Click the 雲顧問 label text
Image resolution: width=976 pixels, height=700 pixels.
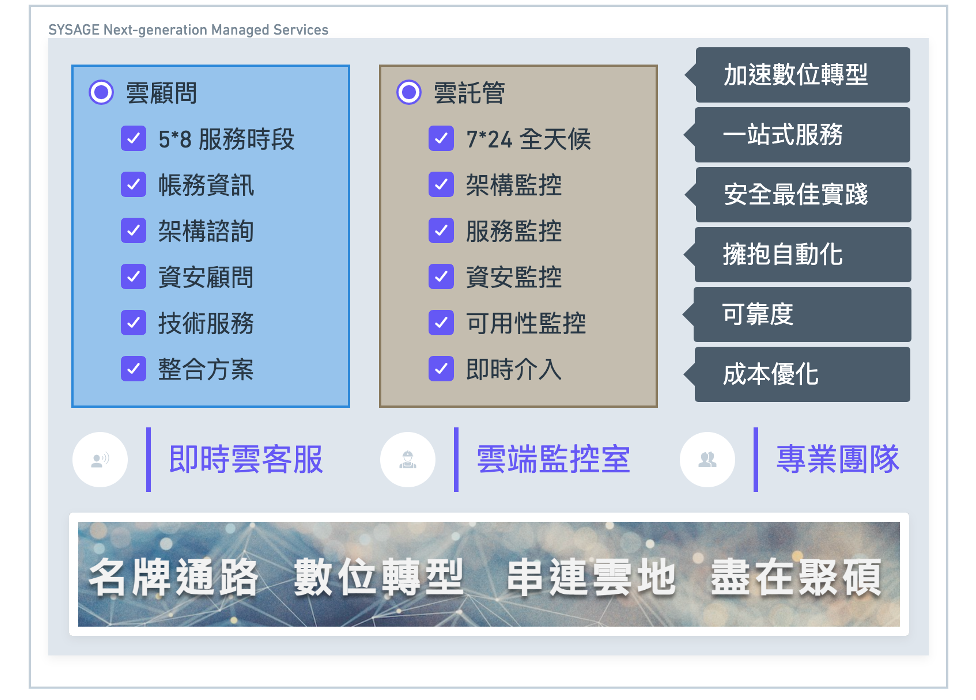point(161,93)
